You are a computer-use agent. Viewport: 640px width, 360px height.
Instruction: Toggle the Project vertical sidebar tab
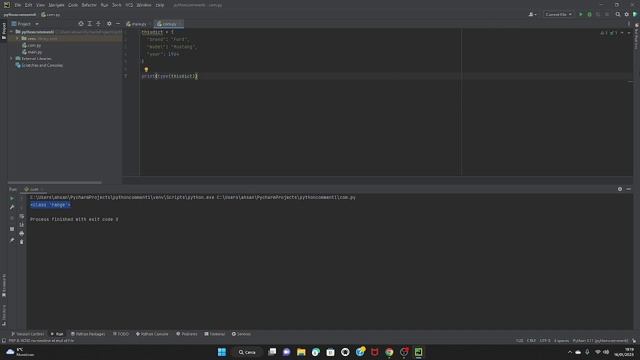coord(4,31)
